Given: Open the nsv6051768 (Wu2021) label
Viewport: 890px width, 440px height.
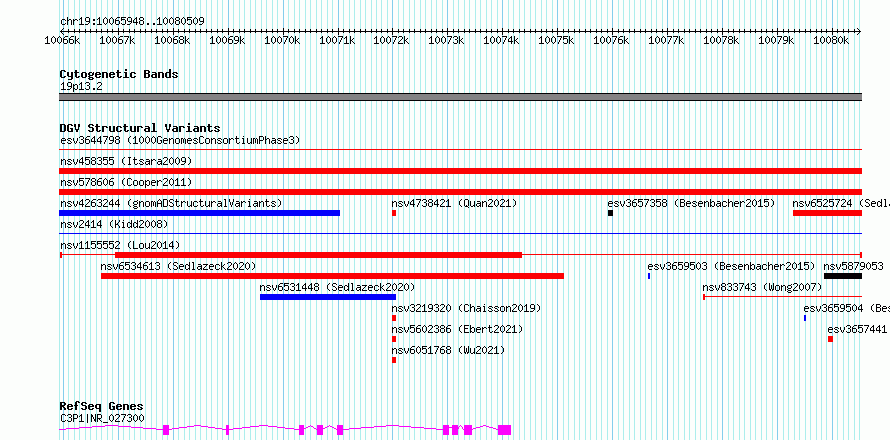Looking at the screenshot, I should 448,350.
